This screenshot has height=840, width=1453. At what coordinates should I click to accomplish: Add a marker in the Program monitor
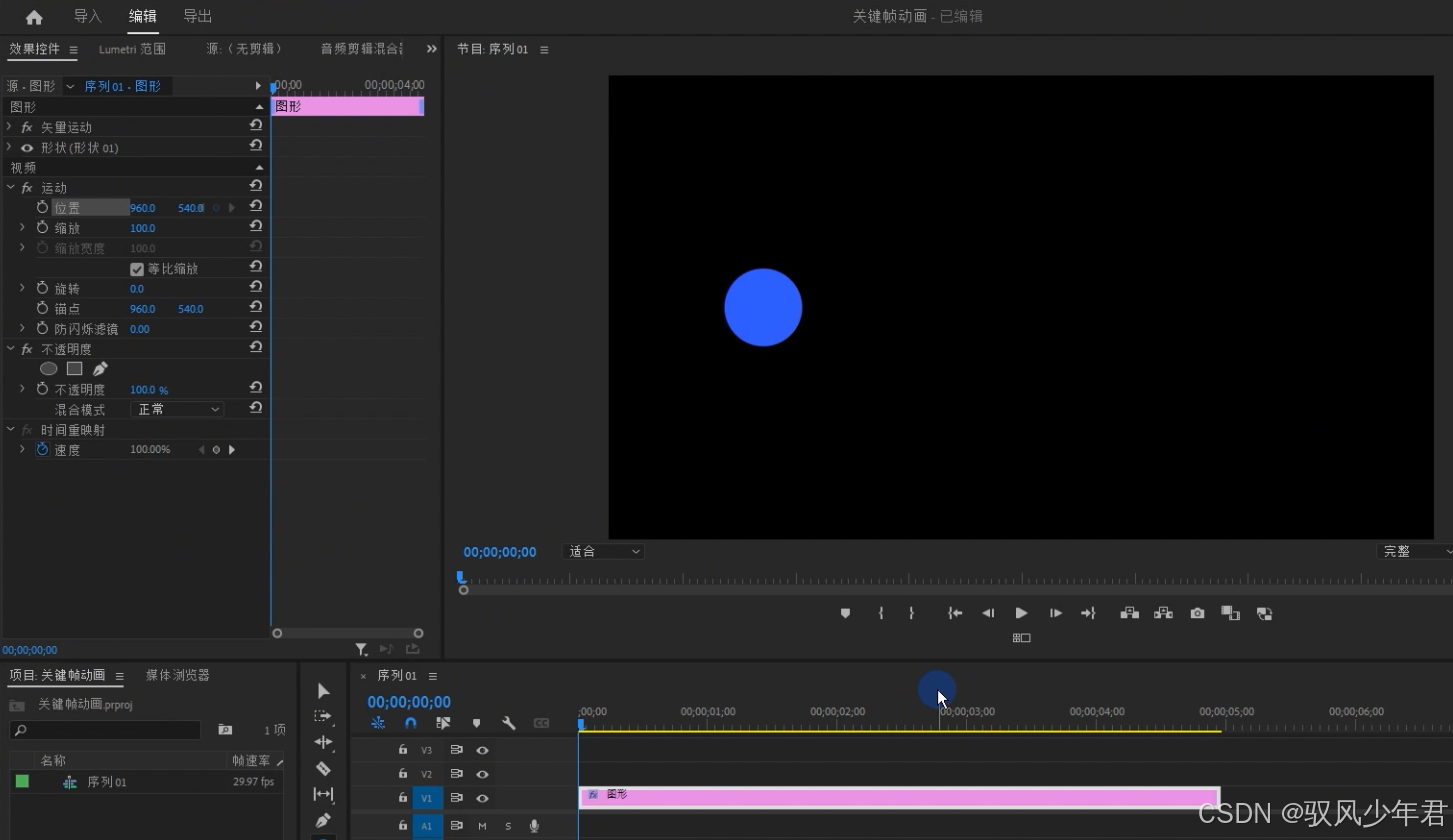click(845, 613)
